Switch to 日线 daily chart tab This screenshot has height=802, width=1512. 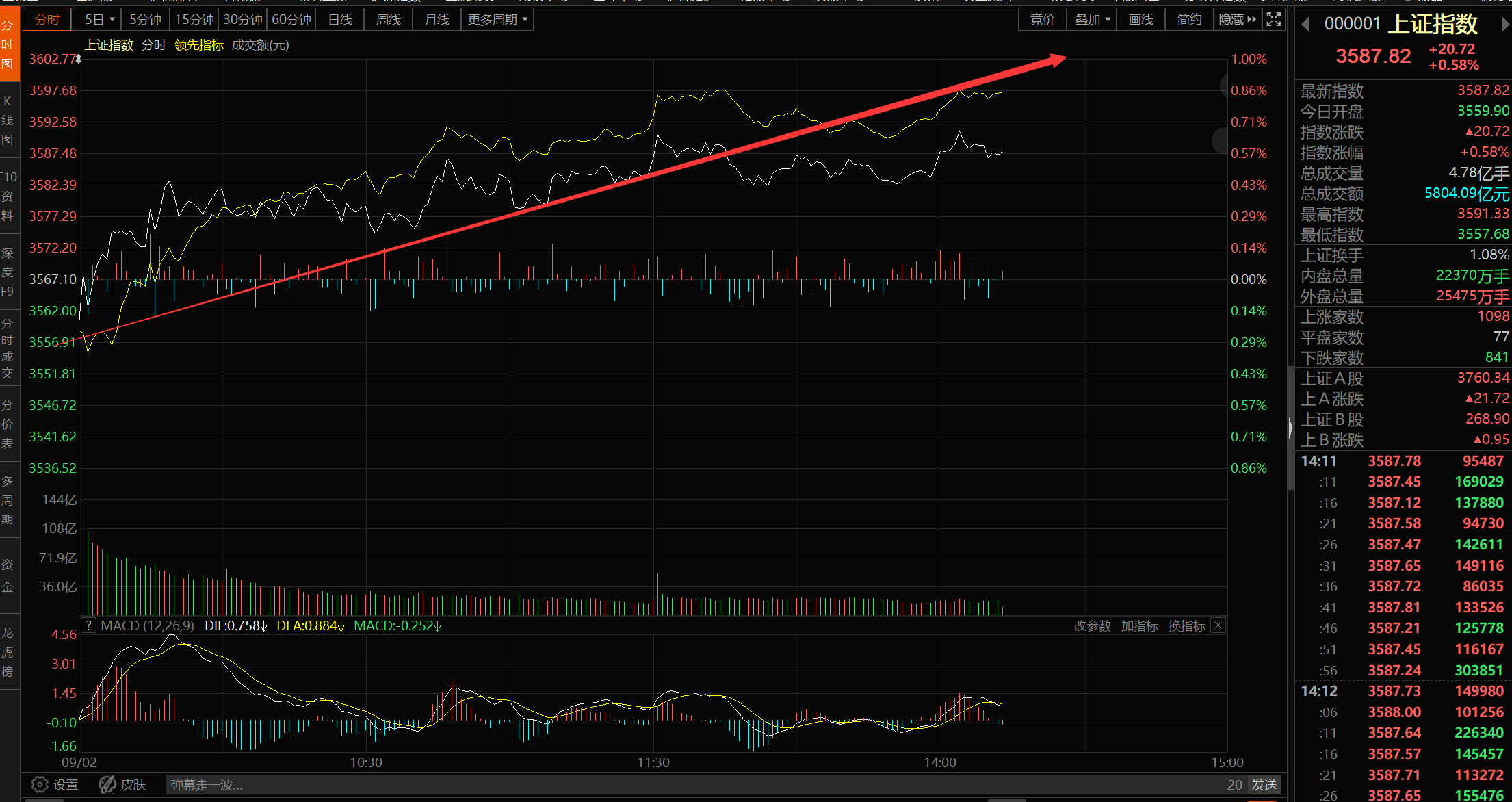[x=340, y=19]
